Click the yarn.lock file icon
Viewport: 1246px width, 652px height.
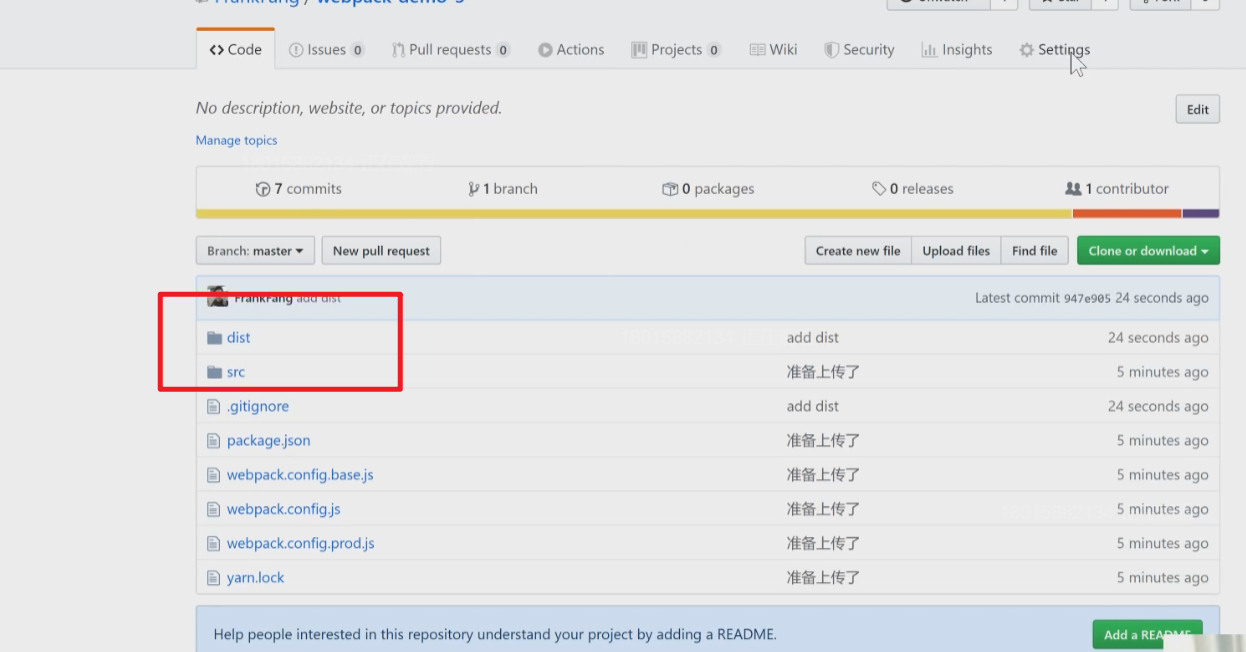coord(213,578)
